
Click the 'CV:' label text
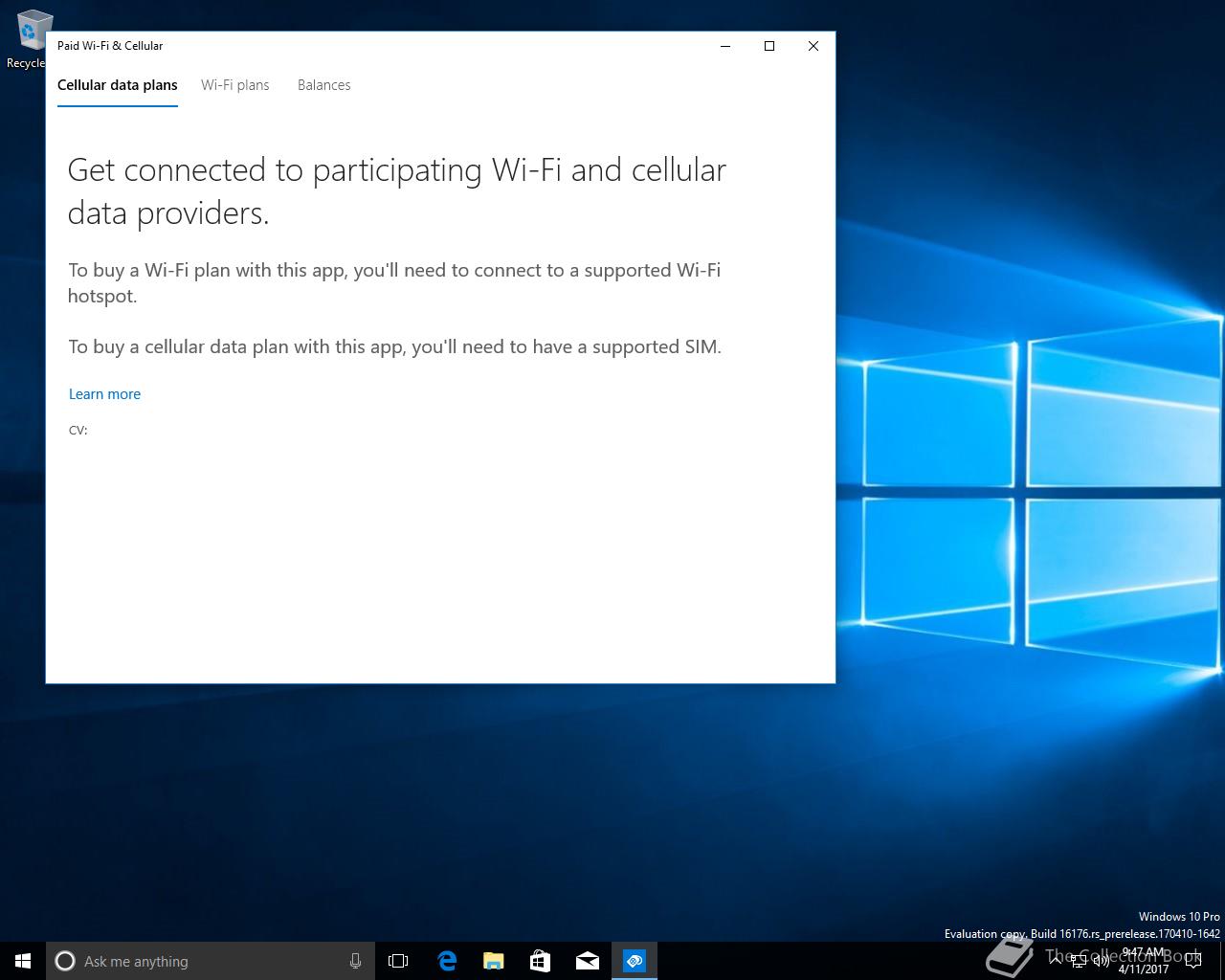coord(78,430)
